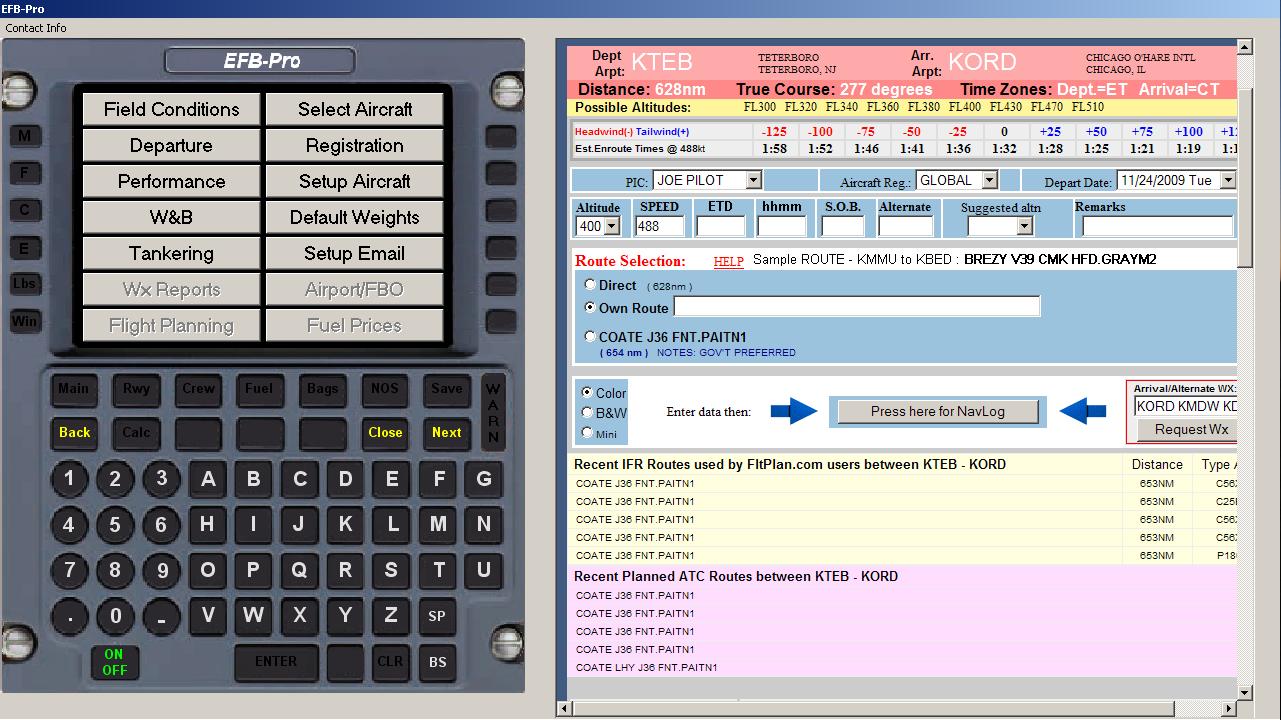Click the Rwy function key
Viewport: 1281px width, 720px height.
click(x=136, y=389)
